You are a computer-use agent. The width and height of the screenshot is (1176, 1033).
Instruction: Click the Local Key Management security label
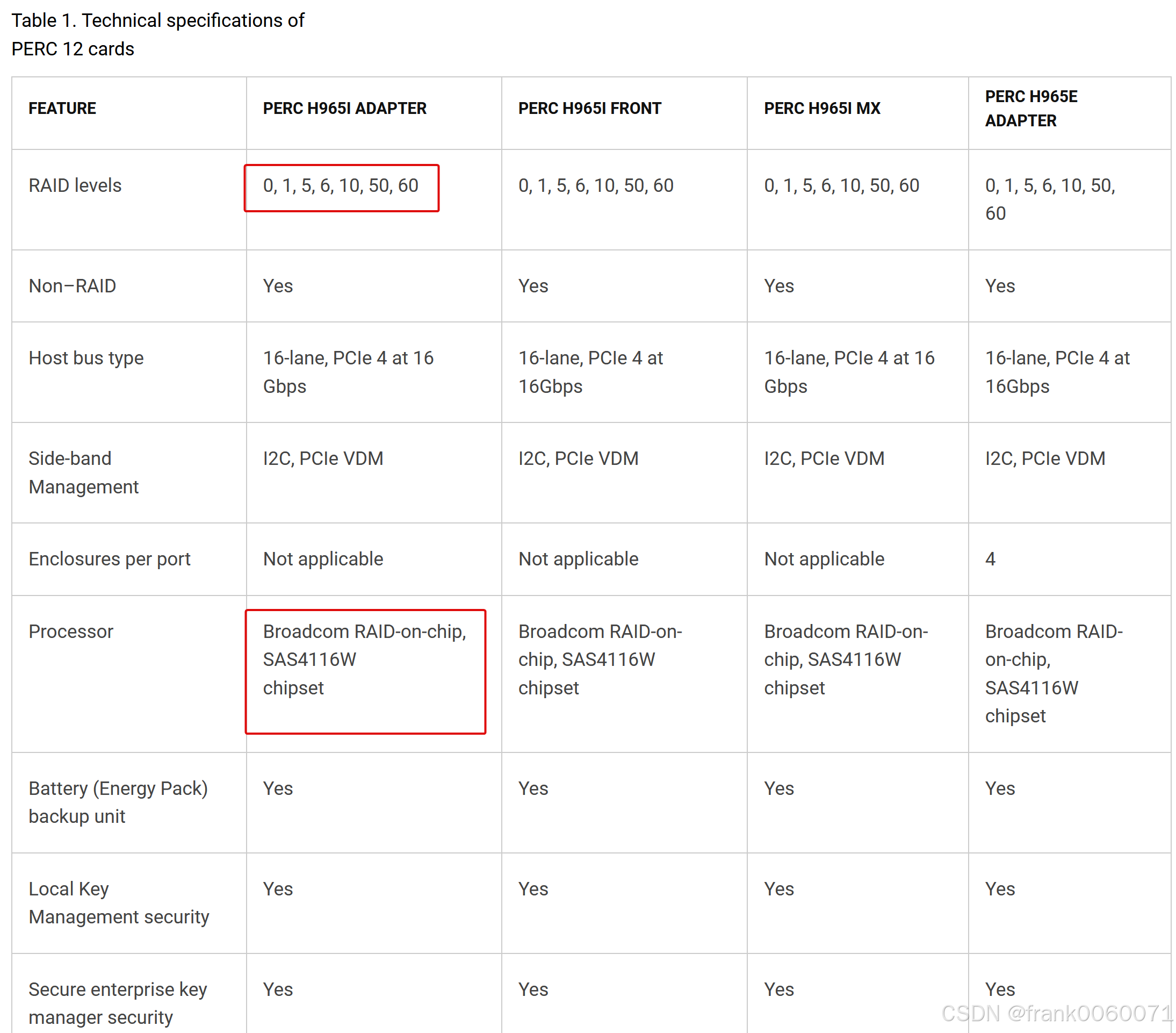point(119,902)
